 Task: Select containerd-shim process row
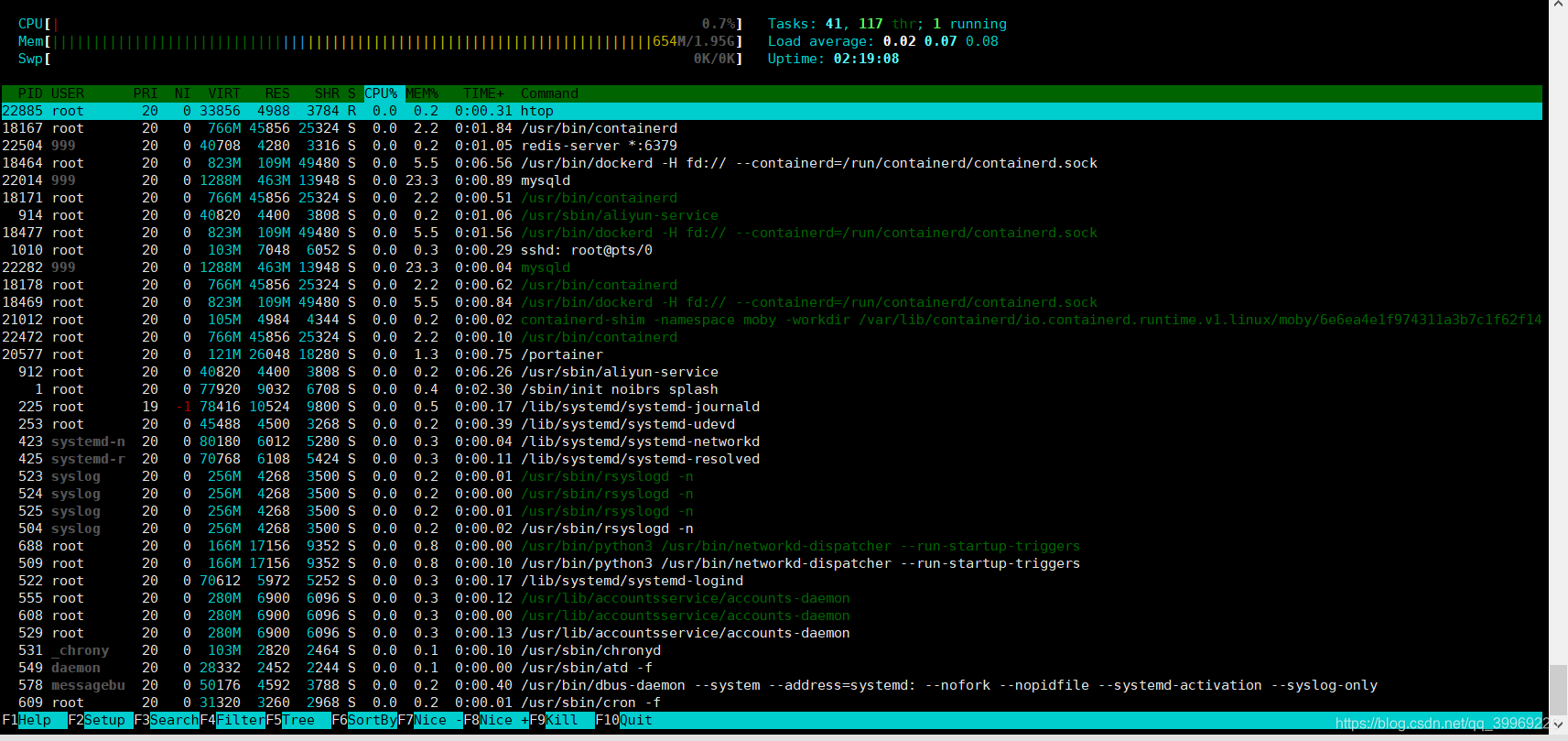[772, 320]
